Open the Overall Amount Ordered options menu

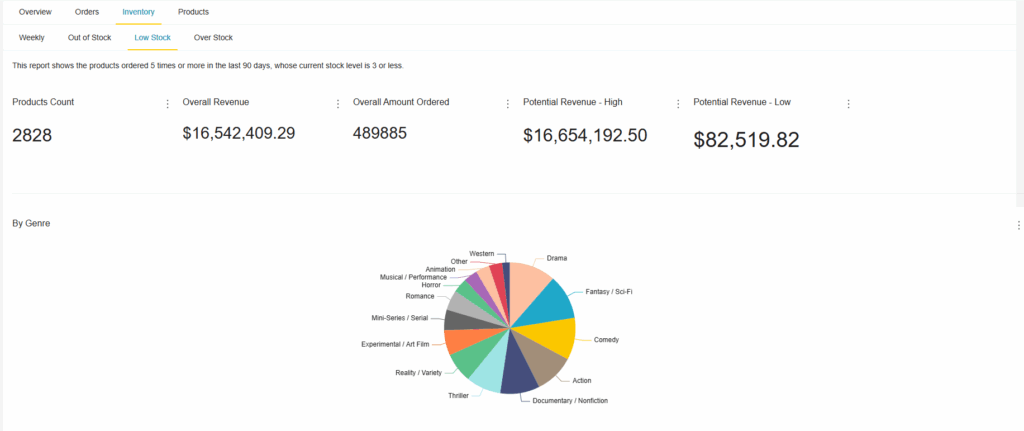tap(508, 104)
